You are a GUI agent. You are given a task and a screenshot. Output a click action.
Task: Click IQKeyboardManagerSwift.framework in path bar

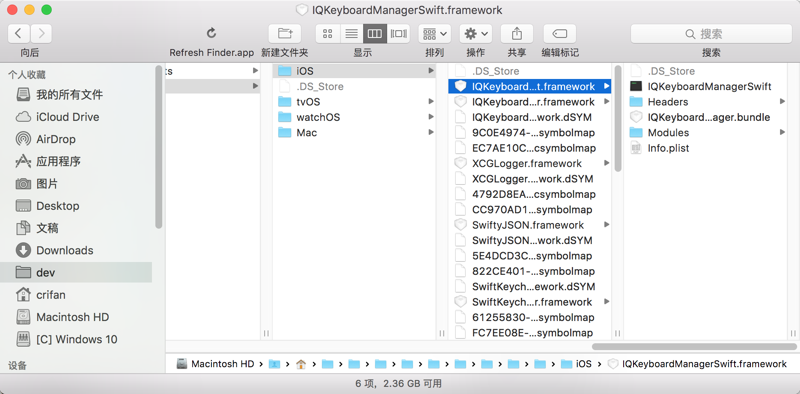698,364
